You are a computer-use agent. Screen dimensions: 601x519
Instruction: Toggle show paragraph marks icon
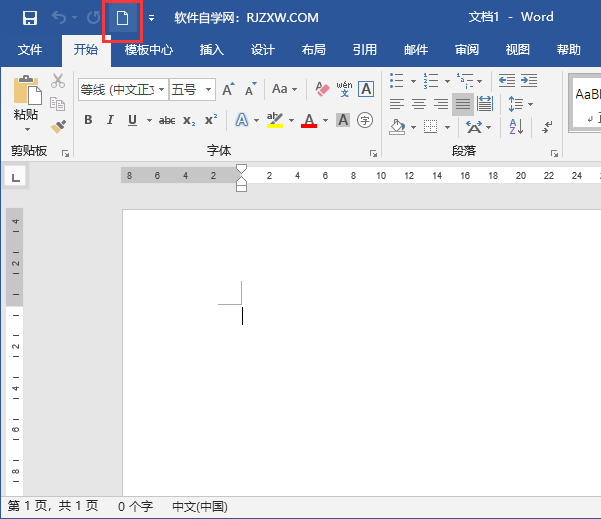click(547, 127)
